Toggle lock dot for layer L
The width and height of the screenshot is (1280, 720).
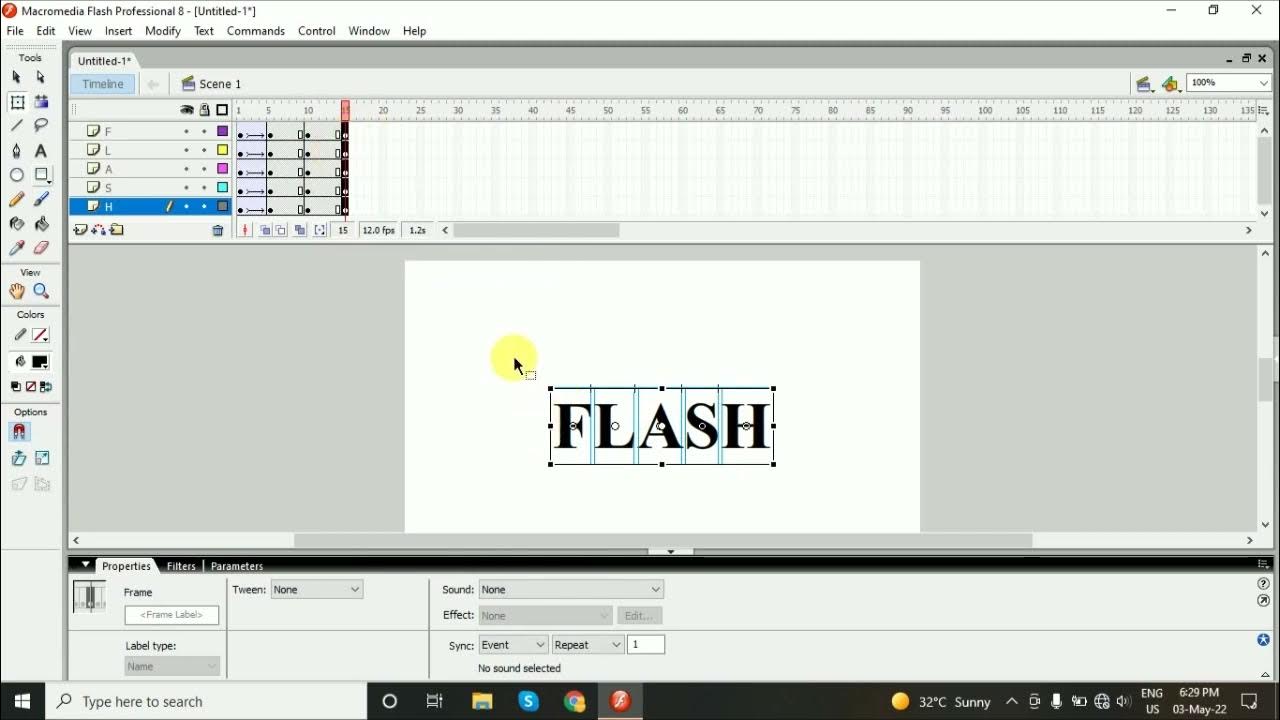point(204,150)
